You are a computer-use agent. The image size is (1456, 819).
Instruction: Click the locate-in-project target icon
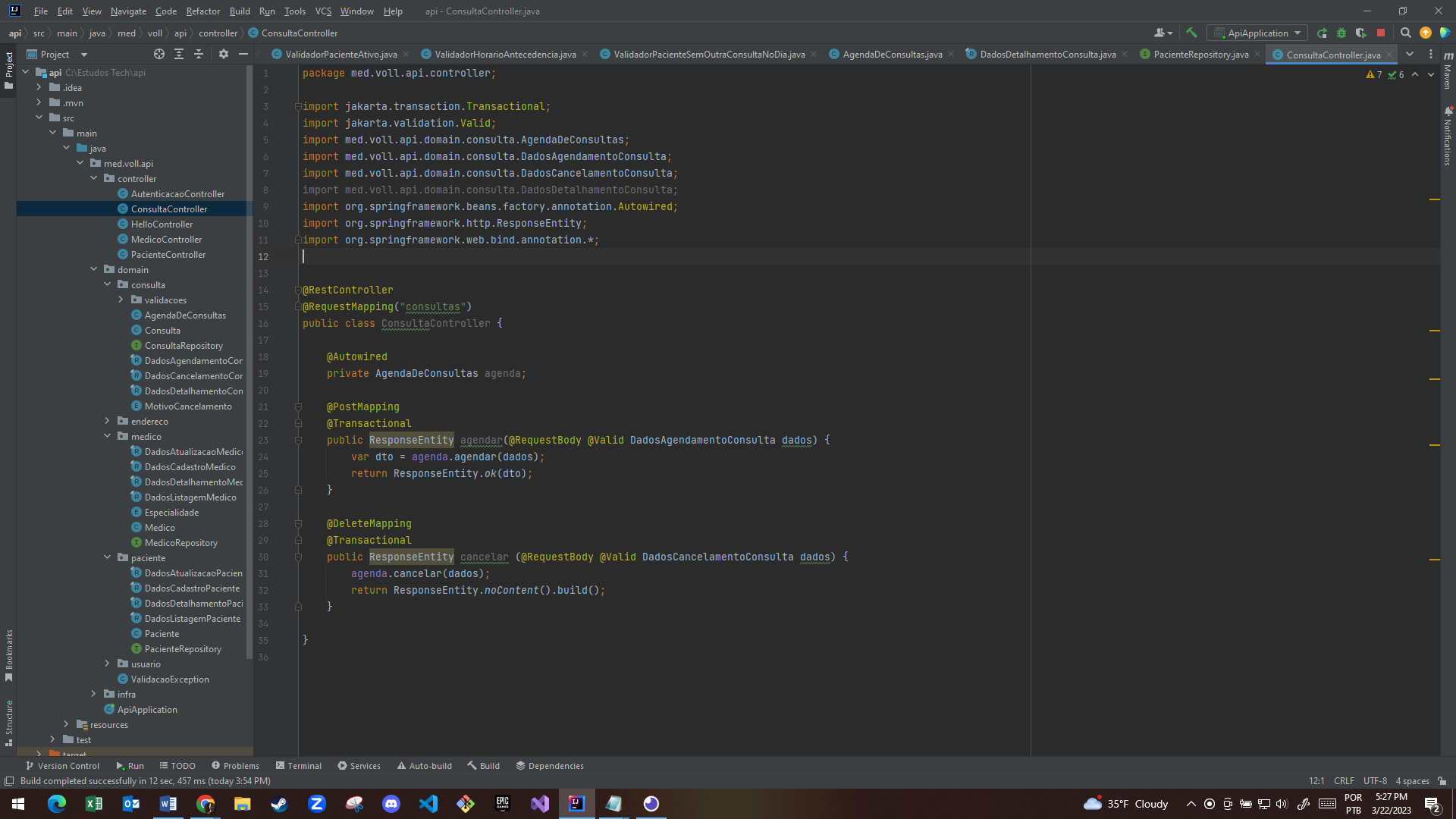[159, 54]
